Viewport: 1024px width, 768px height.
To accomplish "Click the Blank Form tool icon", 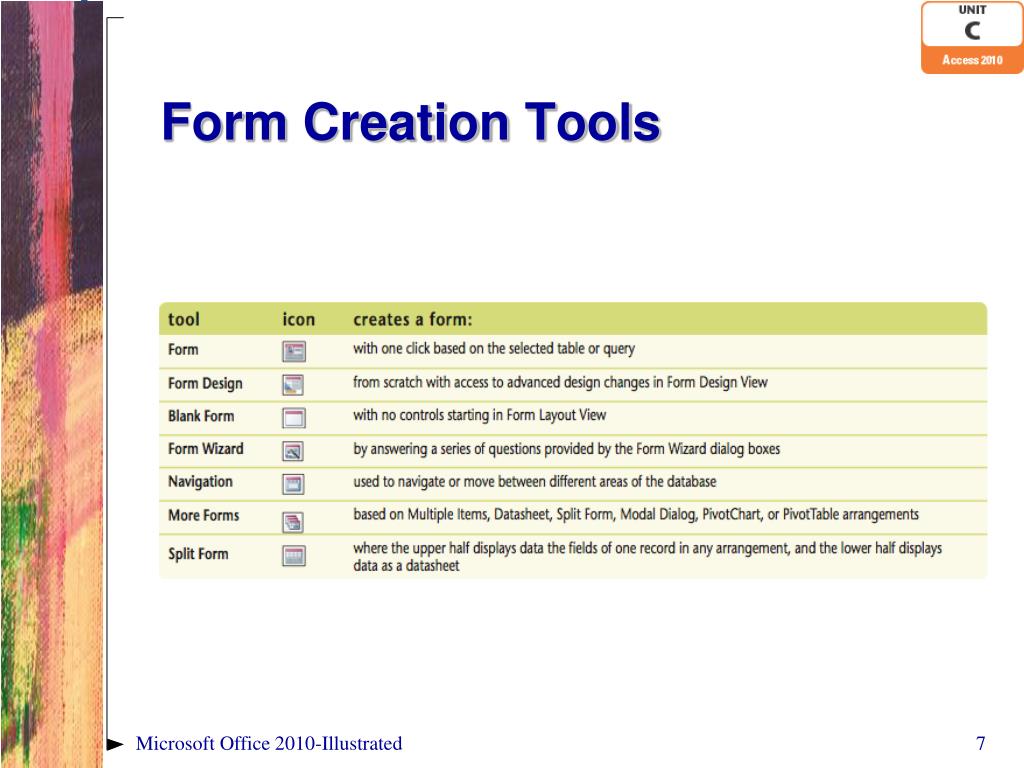I will [x=294, y=418].
